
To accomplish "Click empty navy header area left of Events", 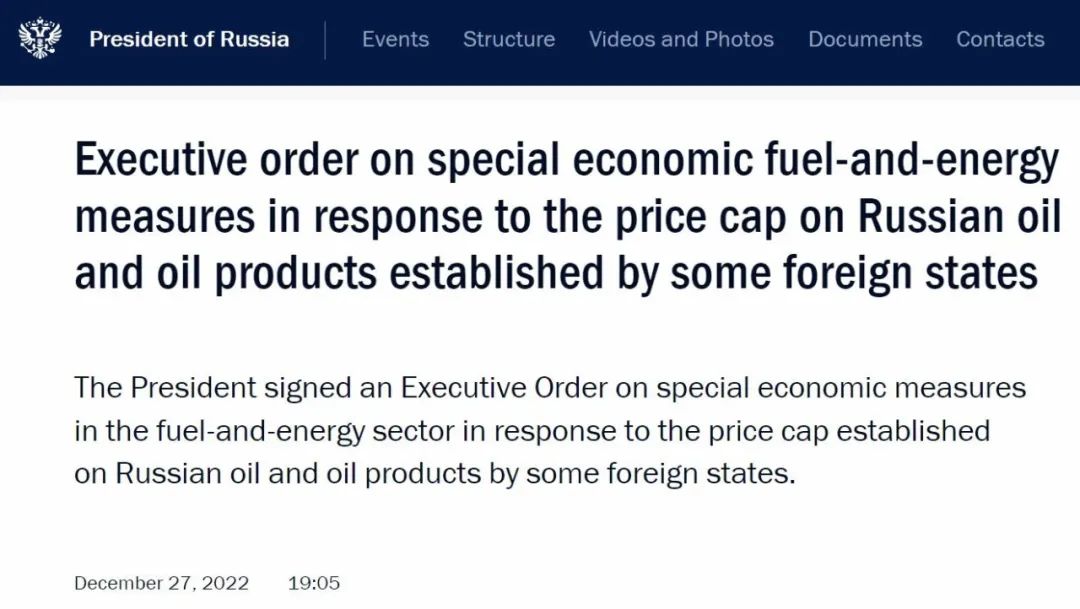I will (x=344, y=39).
